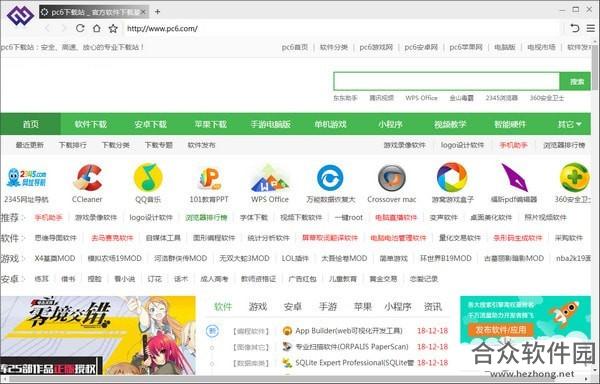The width and height of the screenshot is (600, 384).
Task: Open the colorful camera shutter game box icon
Action: [452, 177]
